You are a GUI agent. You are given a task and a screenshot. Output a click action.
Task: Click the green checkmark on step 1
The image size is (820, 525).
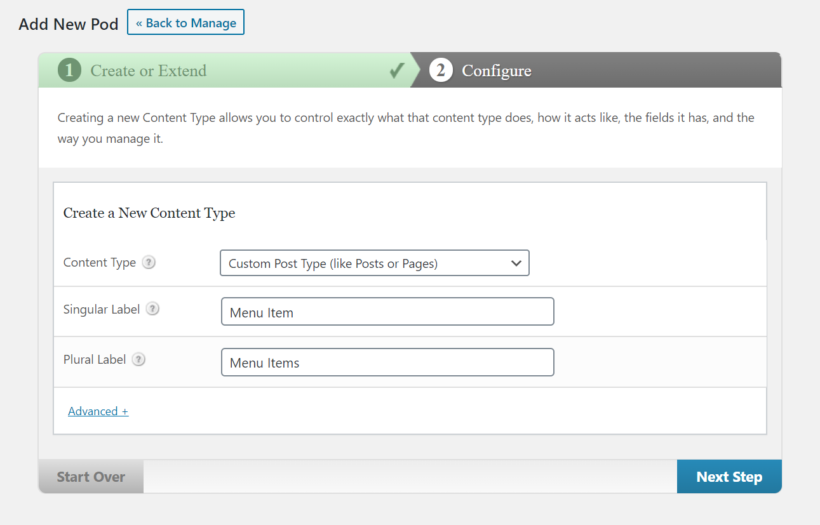(x=397, y=70)
